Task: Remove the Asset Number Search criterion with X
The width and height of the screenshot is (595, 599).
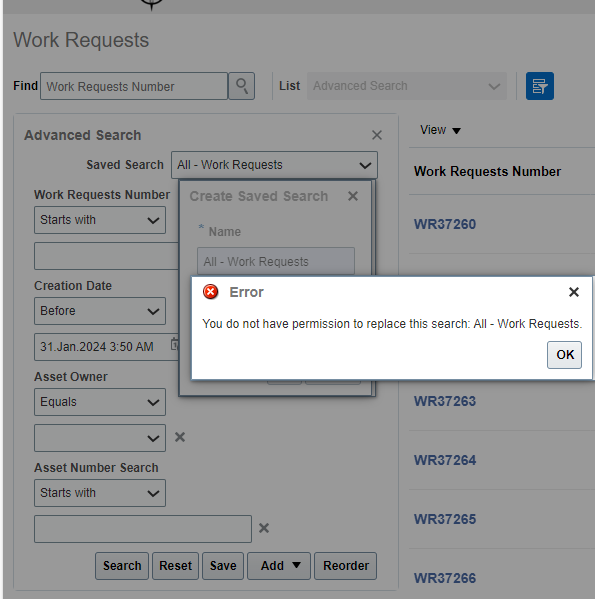Action: pos(264,528)
